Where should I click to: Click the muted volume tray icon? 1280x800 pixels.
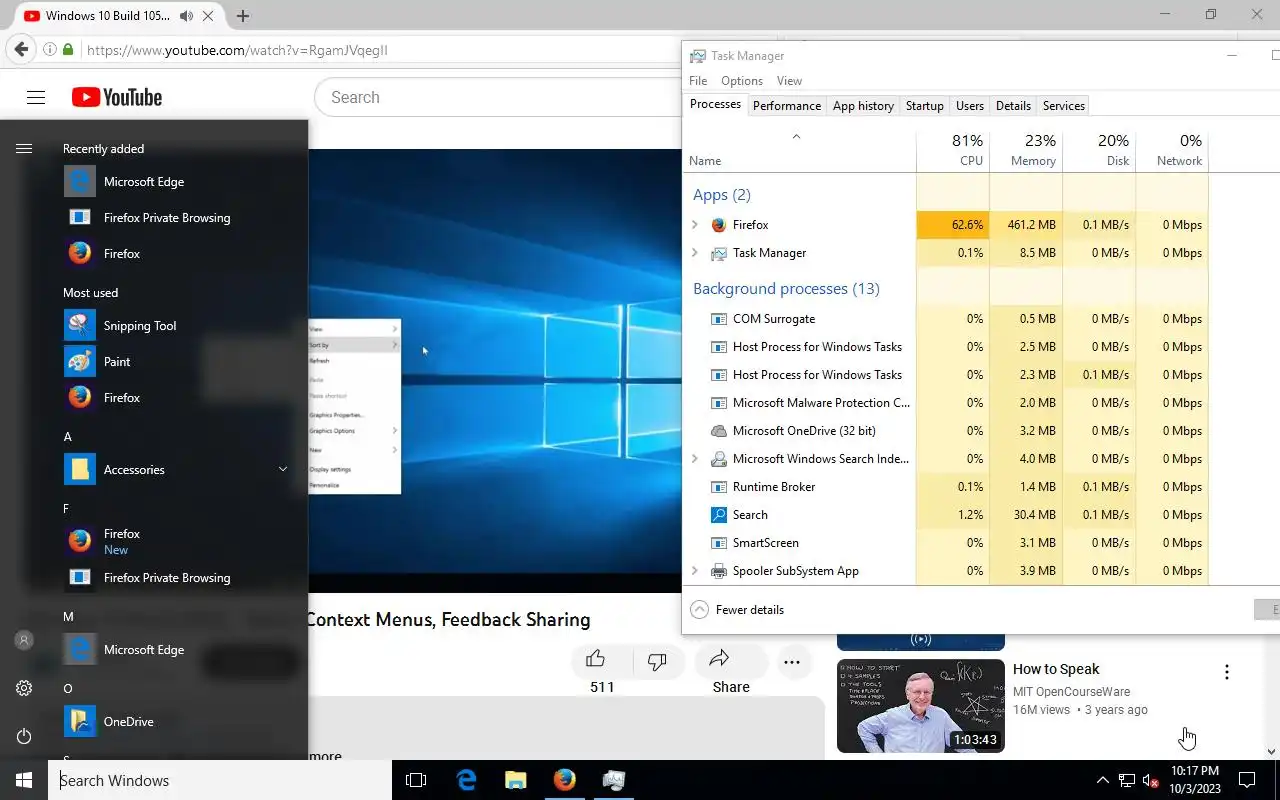[x=1150, y=780]
